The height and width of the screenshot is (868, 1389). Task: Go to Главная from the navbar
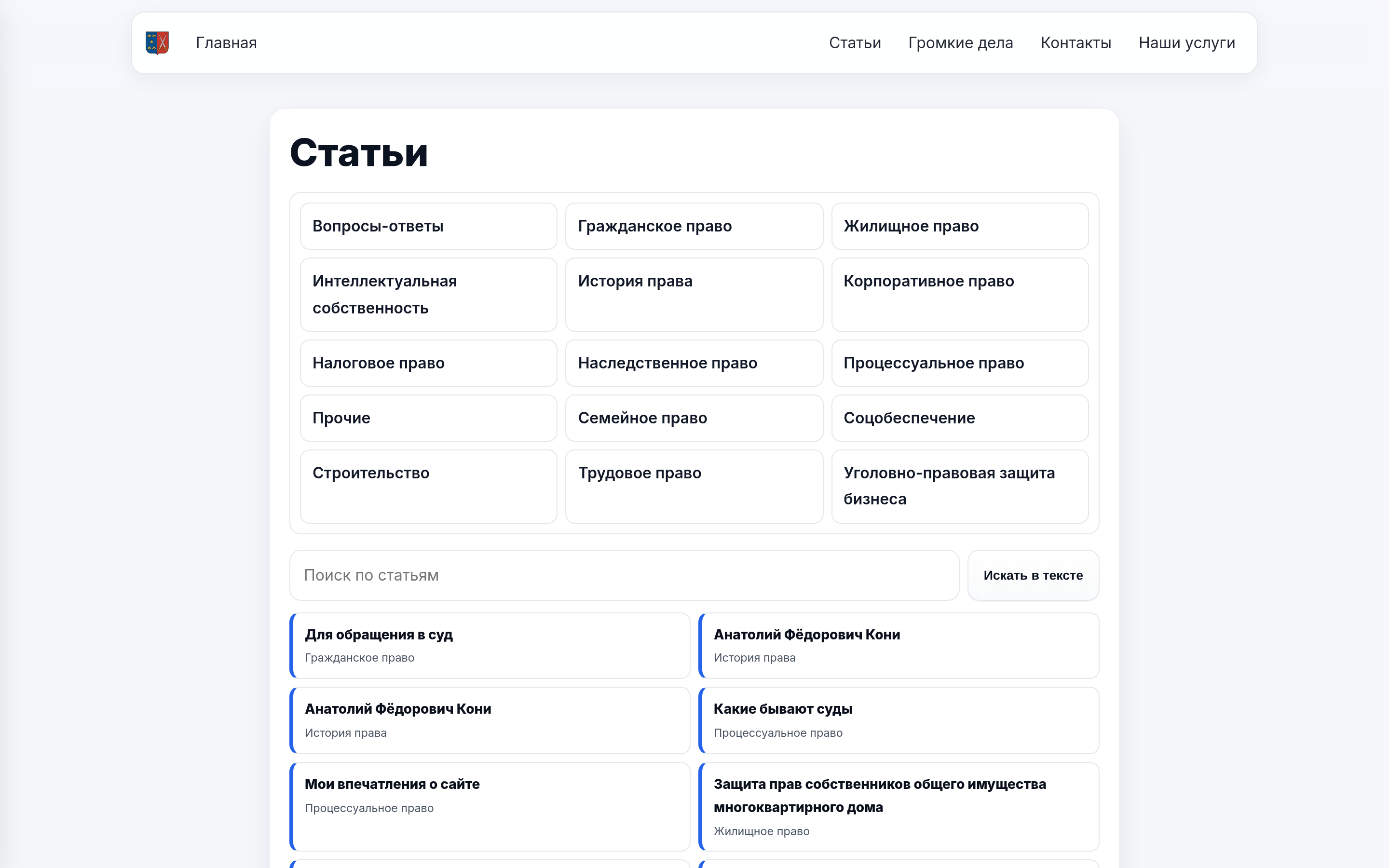pyautogui.click(x=226, y=42)
